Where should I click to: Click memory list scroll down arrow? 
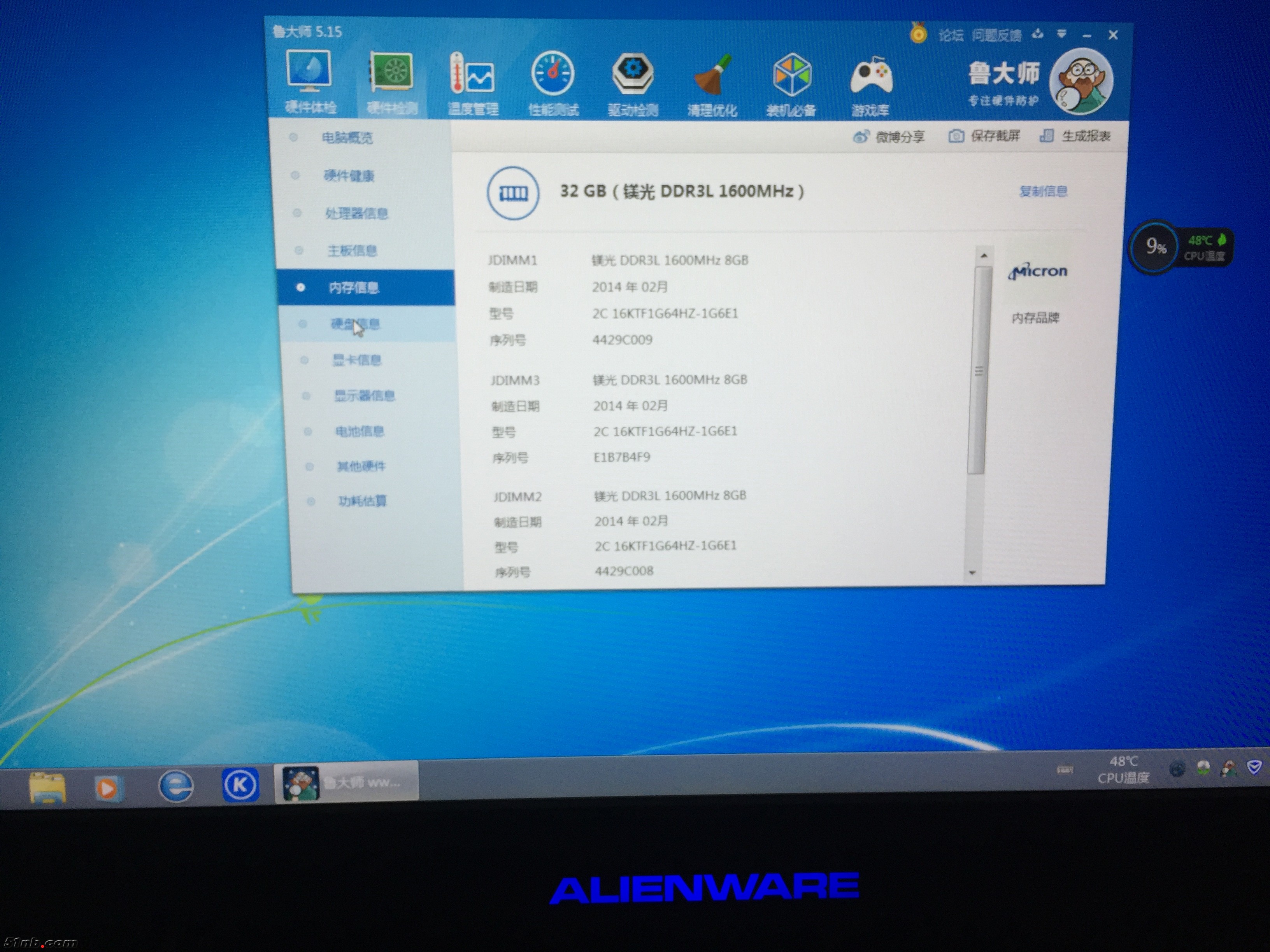(972, 573)
